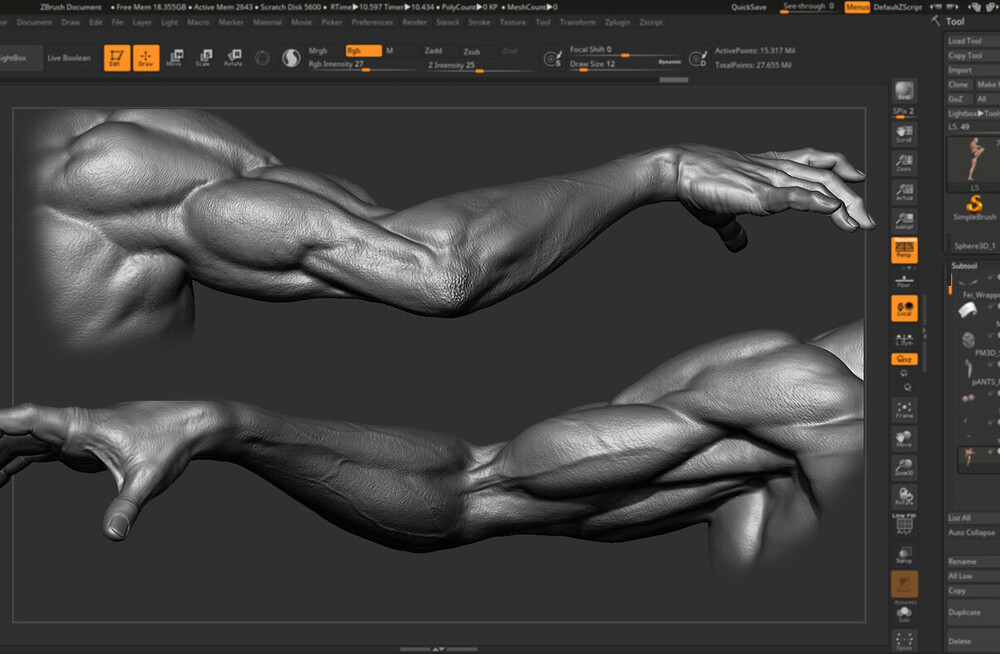The image size is (1000, 654).
Task: Toggle Draw mode button
Action: pos(146,58)
